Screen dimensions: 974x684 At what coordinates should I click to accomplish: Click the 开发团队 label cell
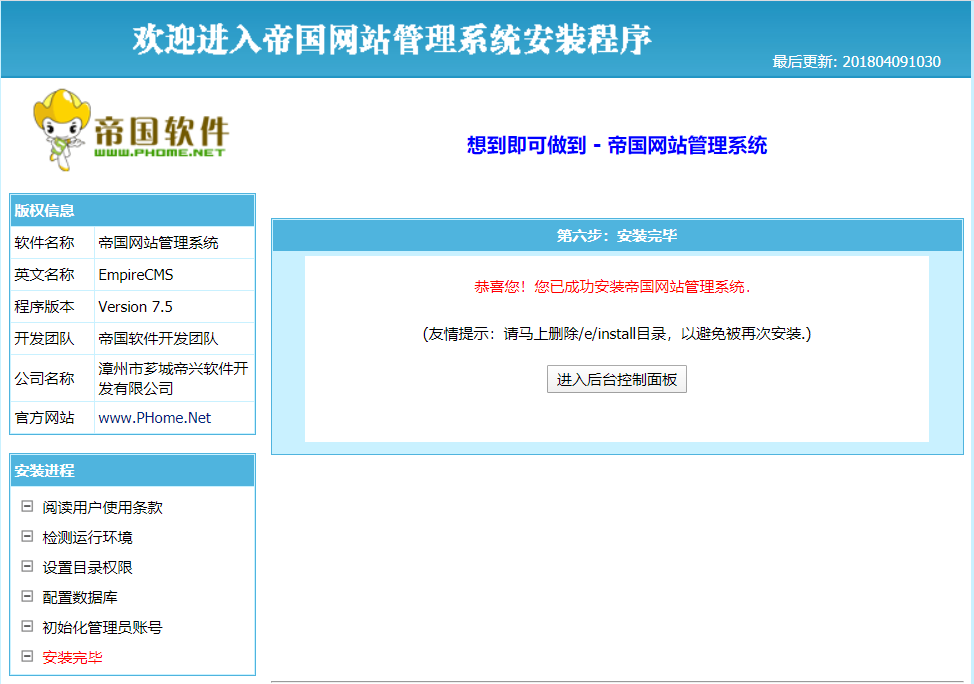(52, 339)
